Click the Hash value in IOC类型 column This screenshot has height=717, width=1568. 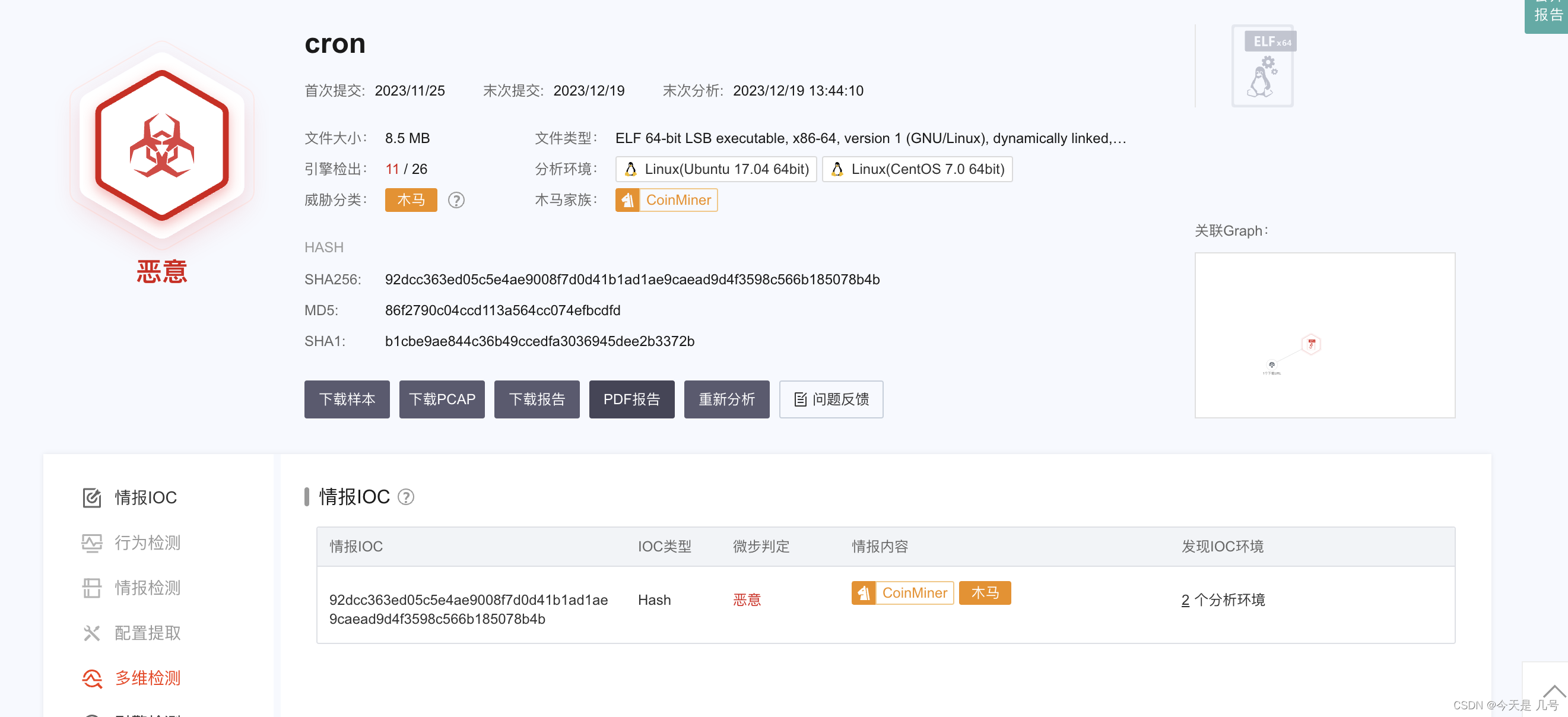click(655, 600)
